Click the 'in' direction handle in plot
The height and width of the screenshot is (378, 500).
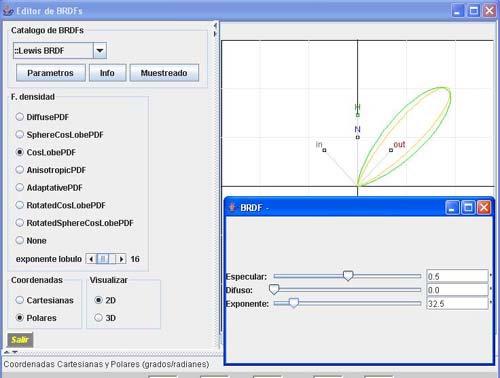click(324, 150)
